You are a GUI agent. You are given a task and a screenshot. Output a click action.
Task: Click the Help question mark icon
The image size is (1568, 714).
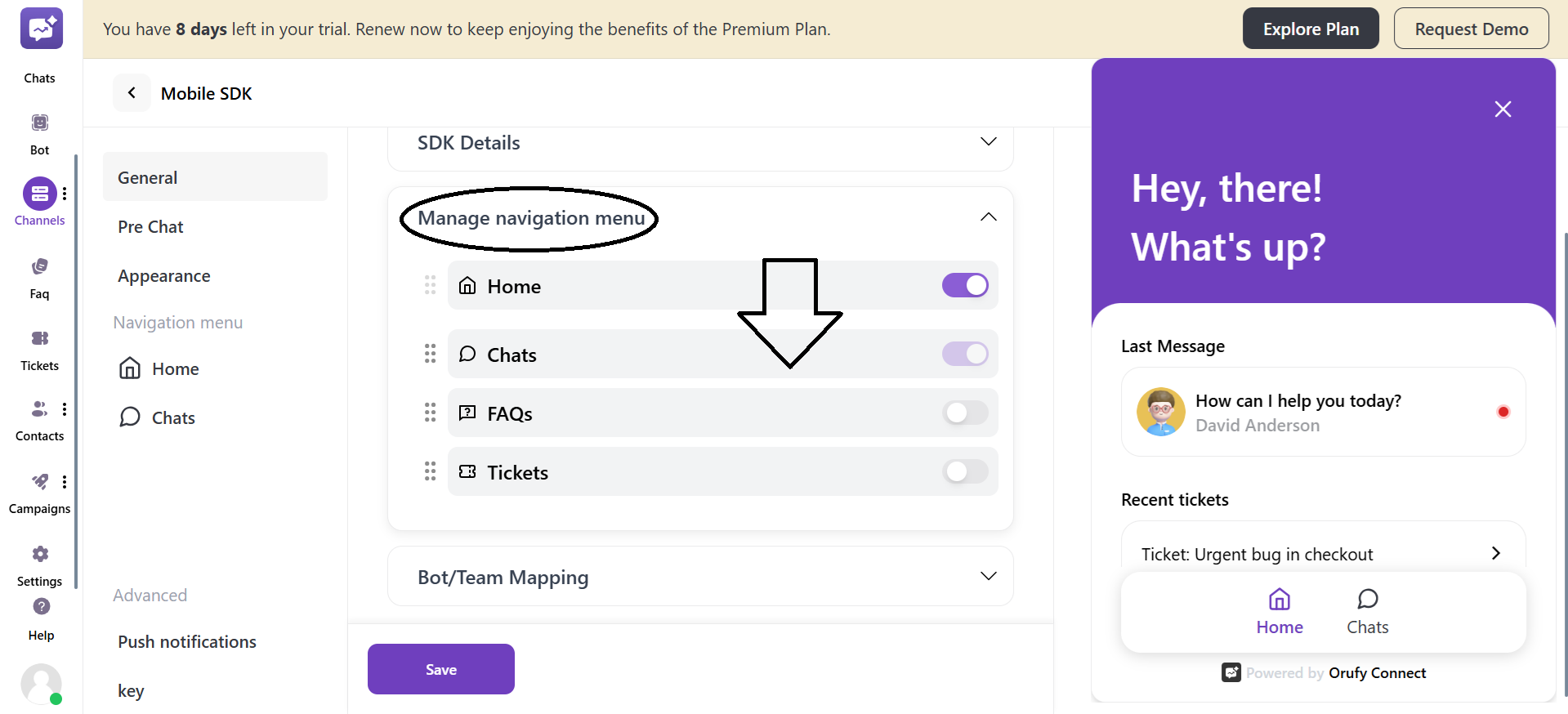(x=40, y=607)
